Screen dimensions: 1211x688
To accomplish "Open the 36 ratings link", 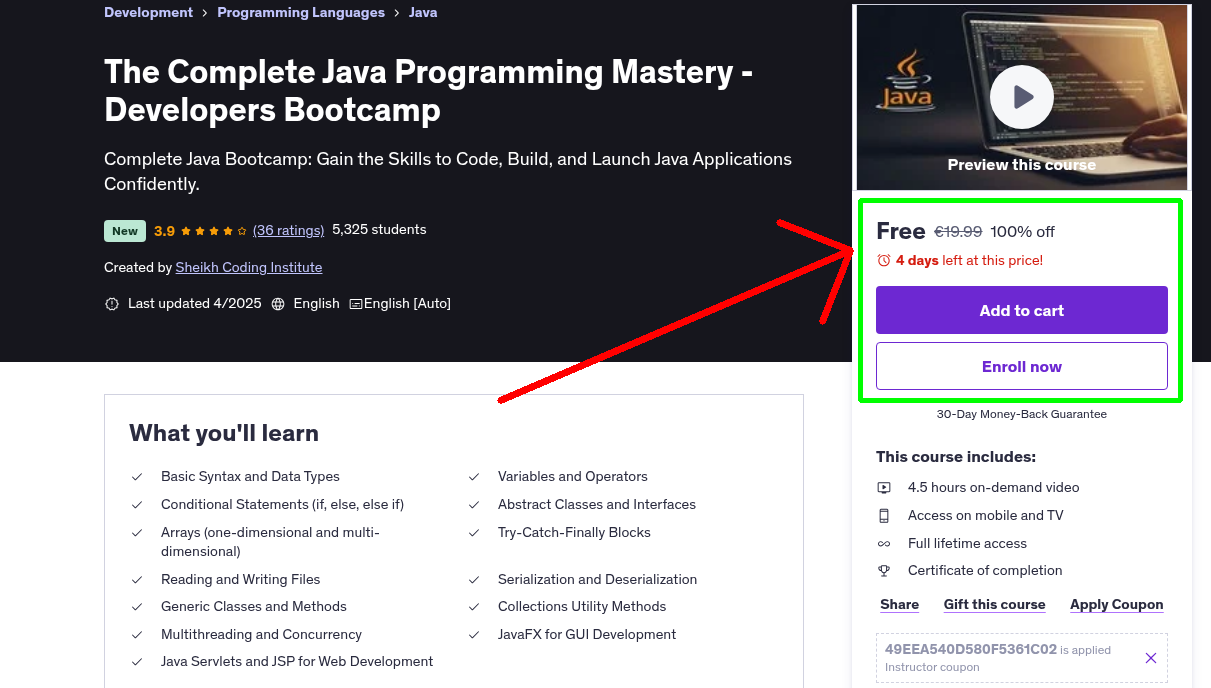I will tap(289, 230).
